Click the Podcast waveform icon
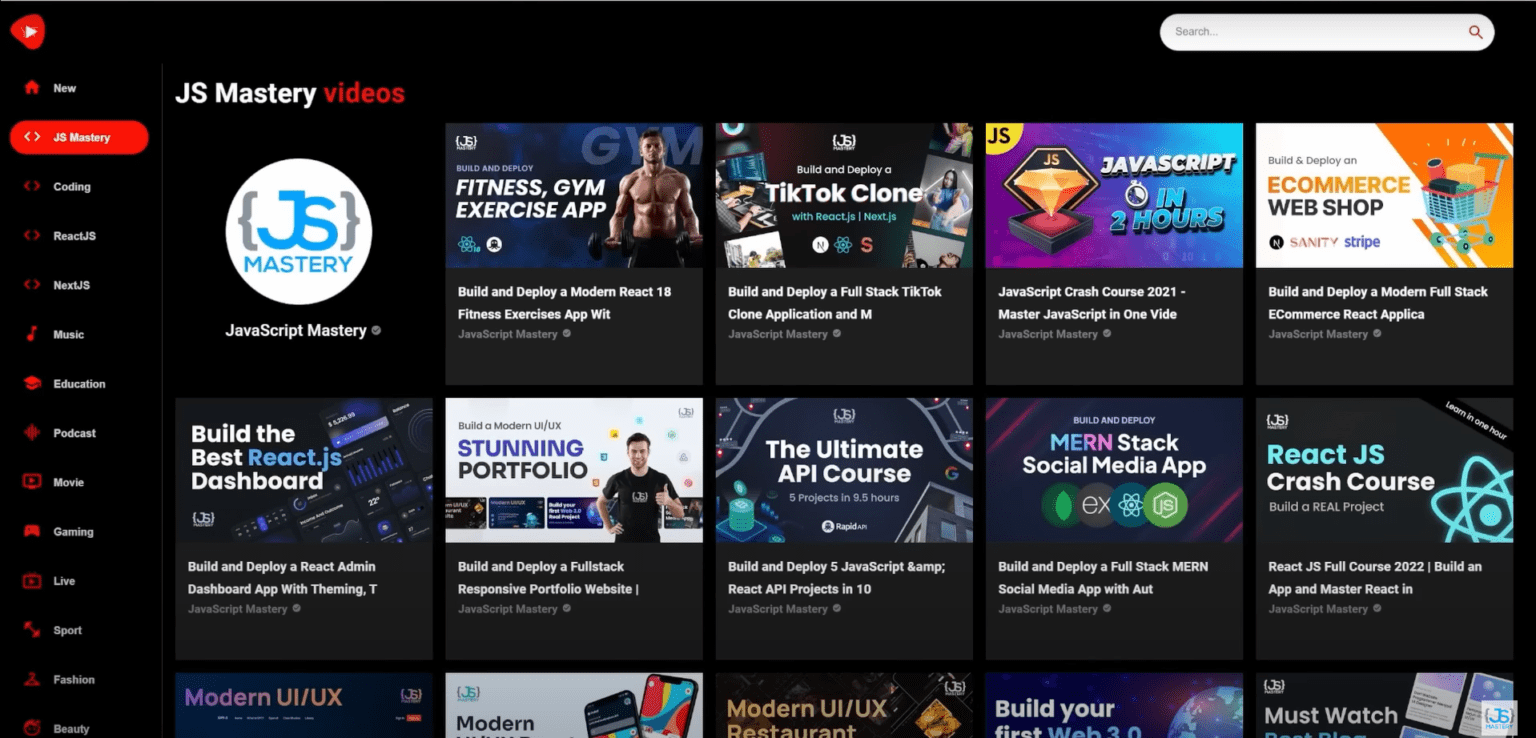 [x=32, y=433]
